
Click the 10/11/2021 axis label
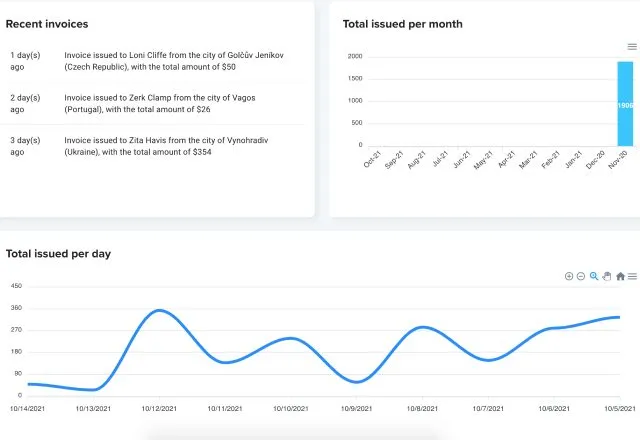point(225,409)
